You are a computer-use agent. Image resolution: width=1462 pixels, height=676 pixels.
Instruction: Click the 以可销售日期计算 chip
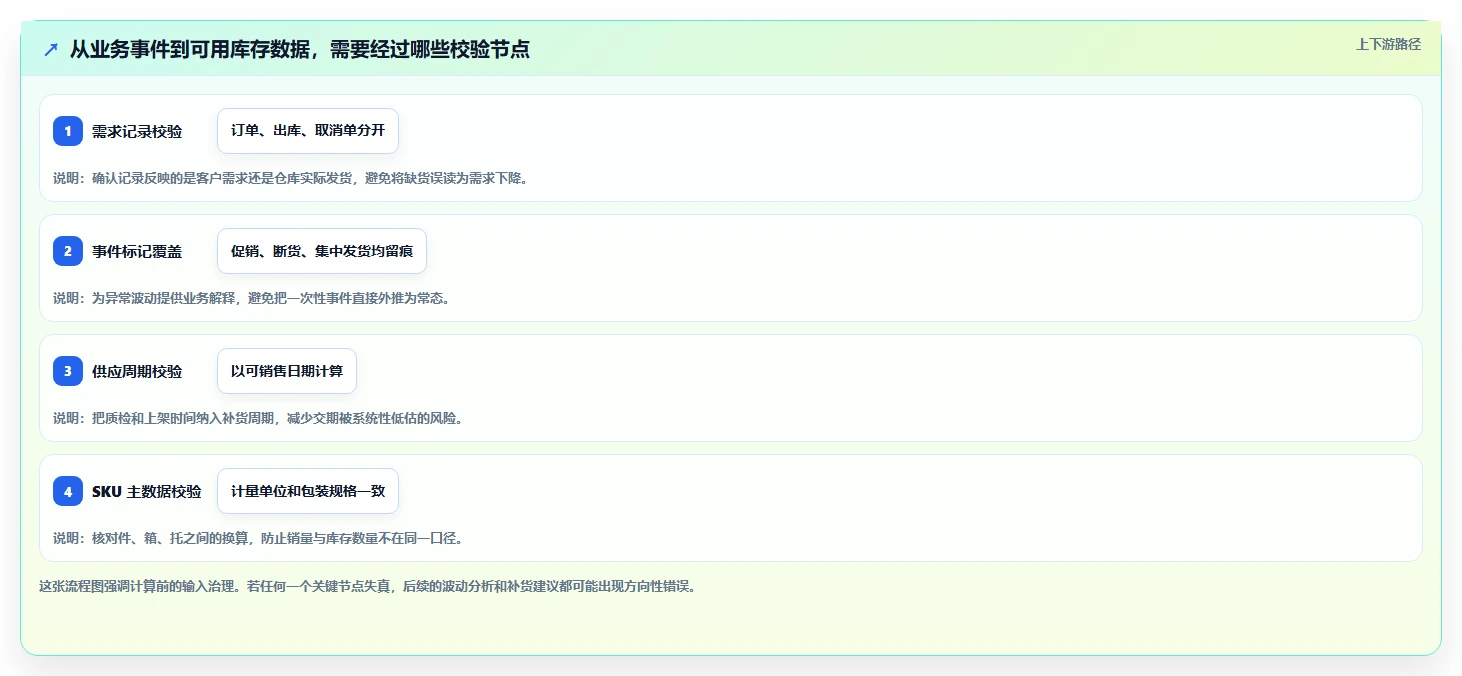pyautogui.click(x=287, y=371)
